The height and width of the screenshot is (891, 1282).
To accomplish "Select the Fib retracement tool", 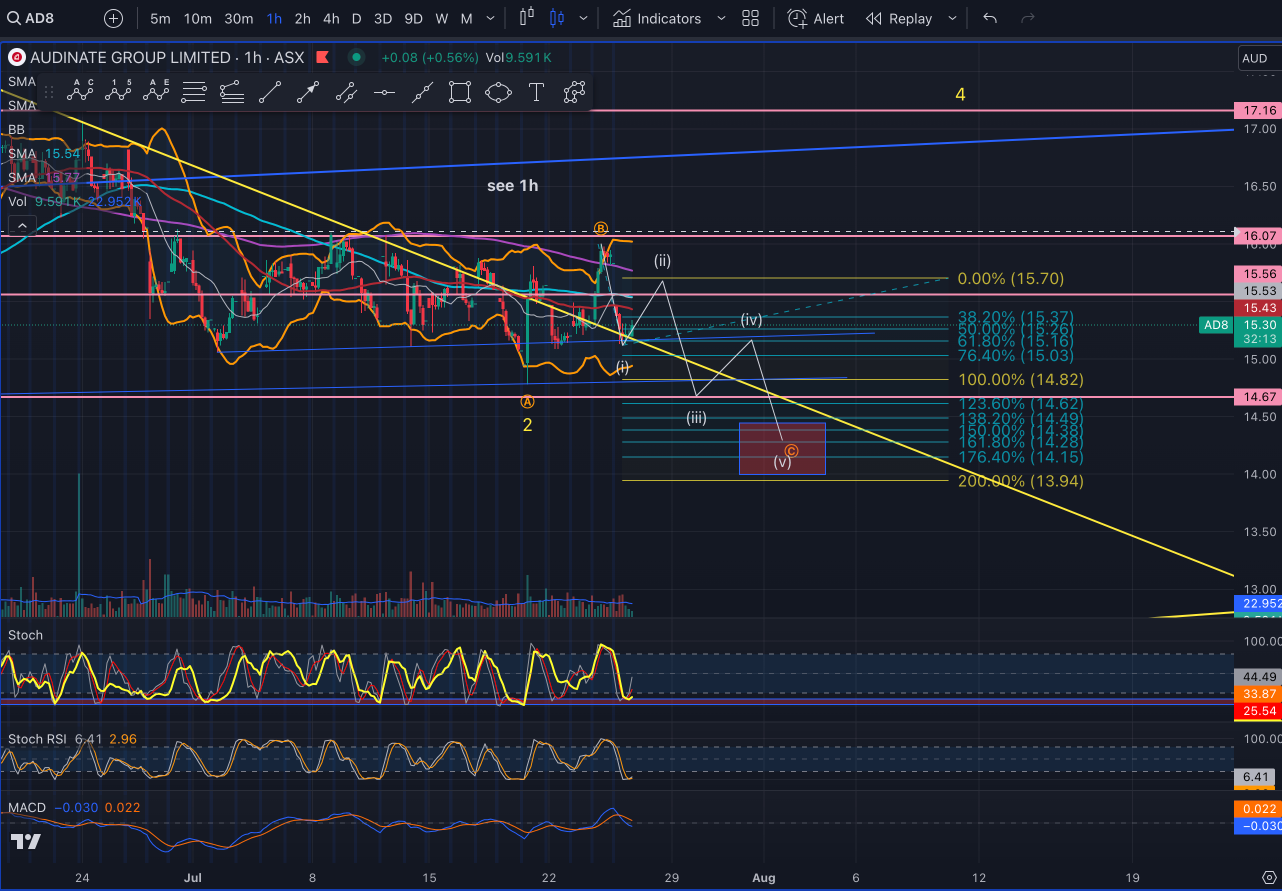I will 194,93.
